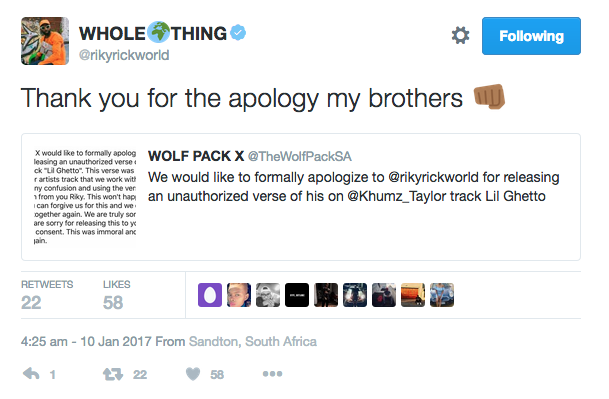
Task: Click the purple egg avatar liker
Action: [210, 295]
